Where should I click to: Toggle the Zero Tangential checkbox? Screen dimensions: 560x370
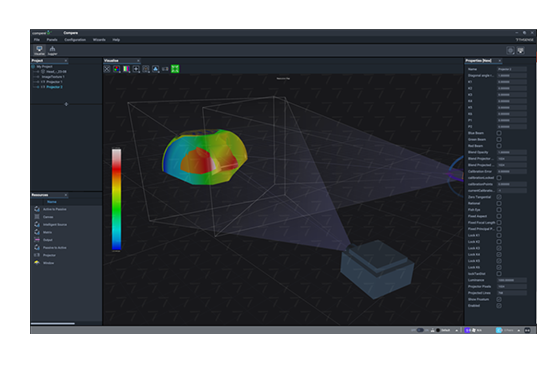[499, 197]
